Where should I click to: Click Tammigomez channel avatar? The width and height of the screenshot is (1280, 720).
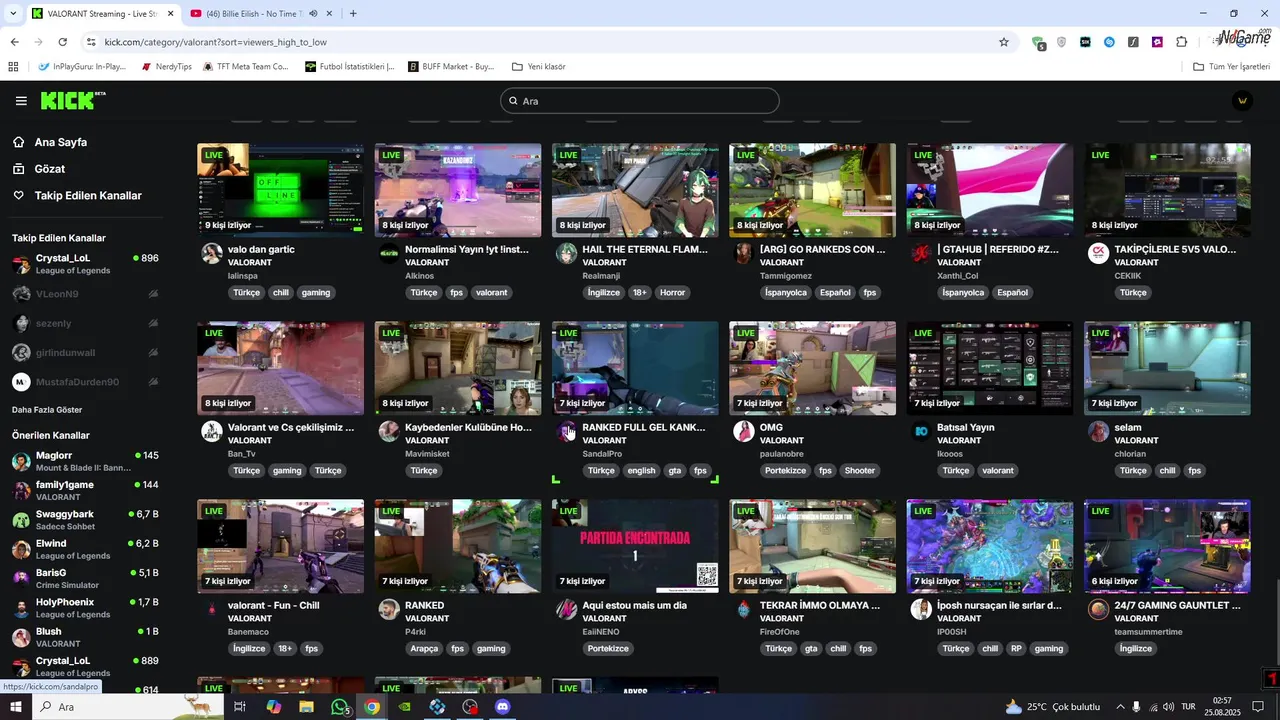point(743,253)
